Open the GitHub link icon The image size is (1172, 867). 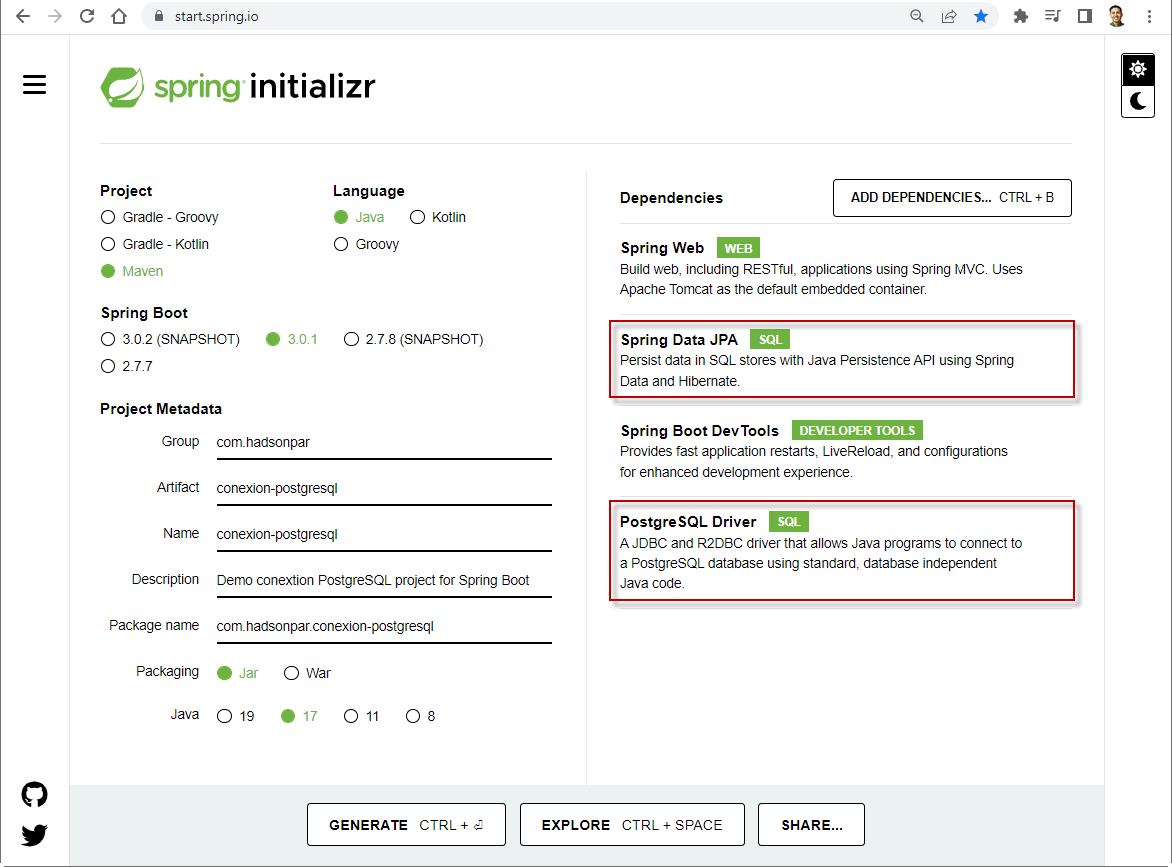coord(34,794)
